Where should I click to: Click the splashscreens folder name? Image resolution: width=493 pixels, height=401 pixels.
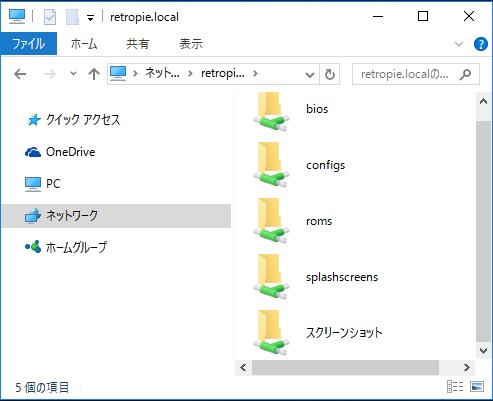coord(342,277)
